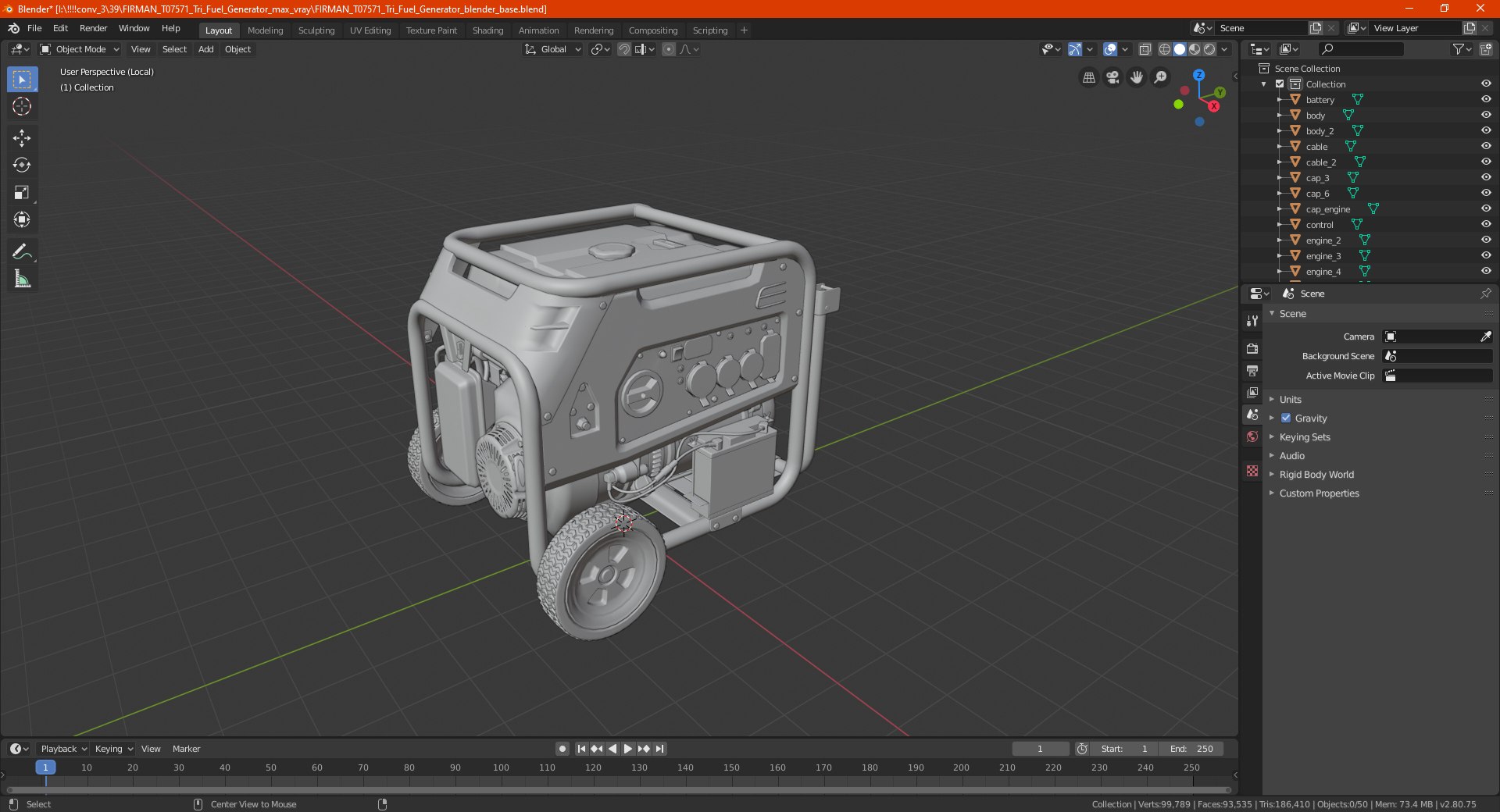Activate the Move tool
The height and width of the screenshot is (812, 1500).
click(22, 138)
